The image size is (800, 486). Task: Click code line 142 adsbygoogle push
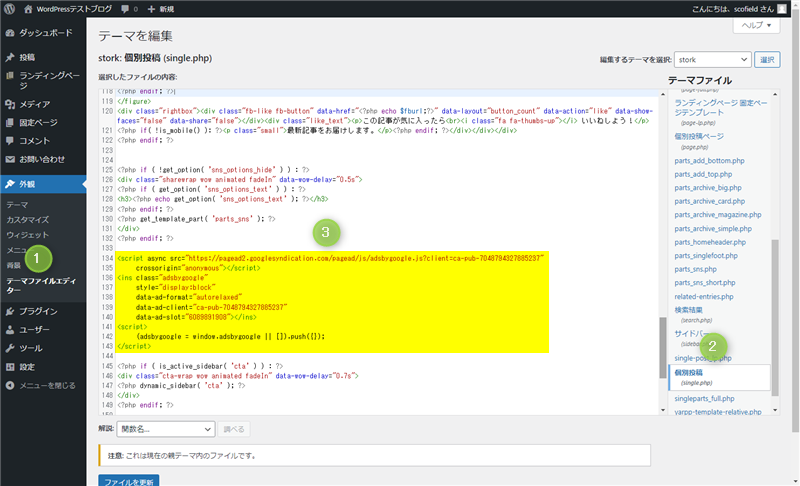tap(230, 337)
